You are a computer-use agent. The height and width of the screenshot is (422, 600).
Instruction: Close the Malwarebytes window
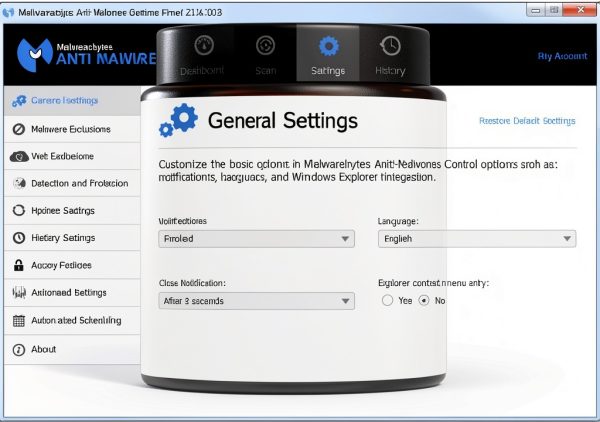tap(580, 10)
